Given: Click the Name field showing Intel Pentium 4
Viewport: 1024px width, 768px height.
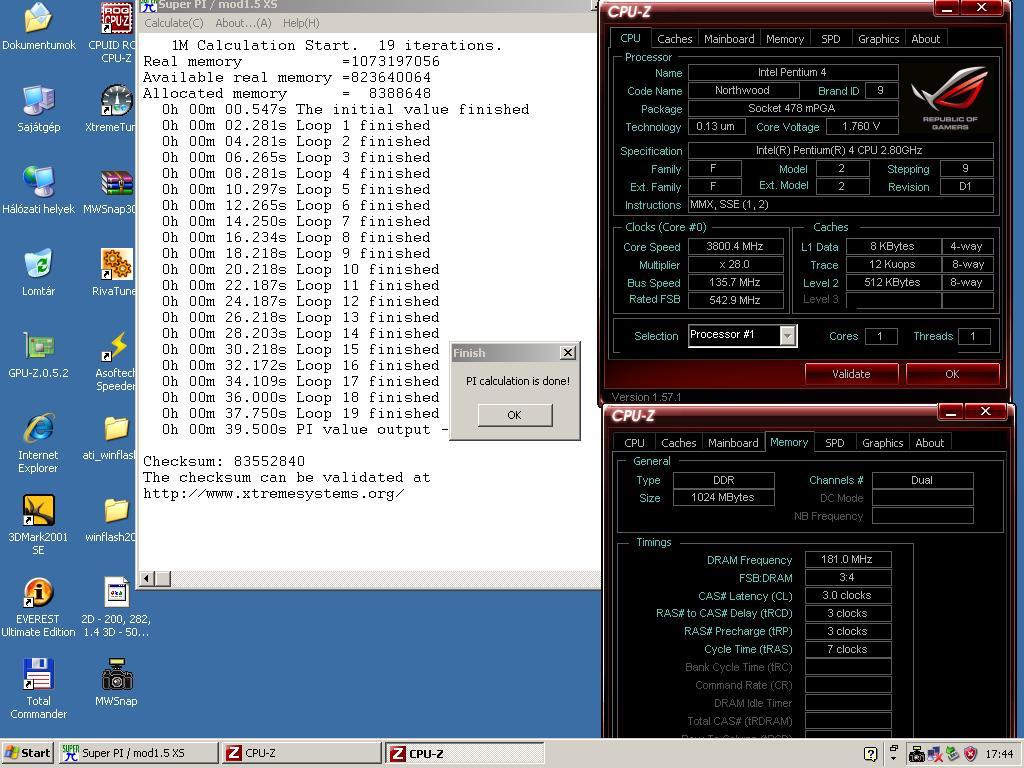Looking at the screenshot, I should coord(792,72).
